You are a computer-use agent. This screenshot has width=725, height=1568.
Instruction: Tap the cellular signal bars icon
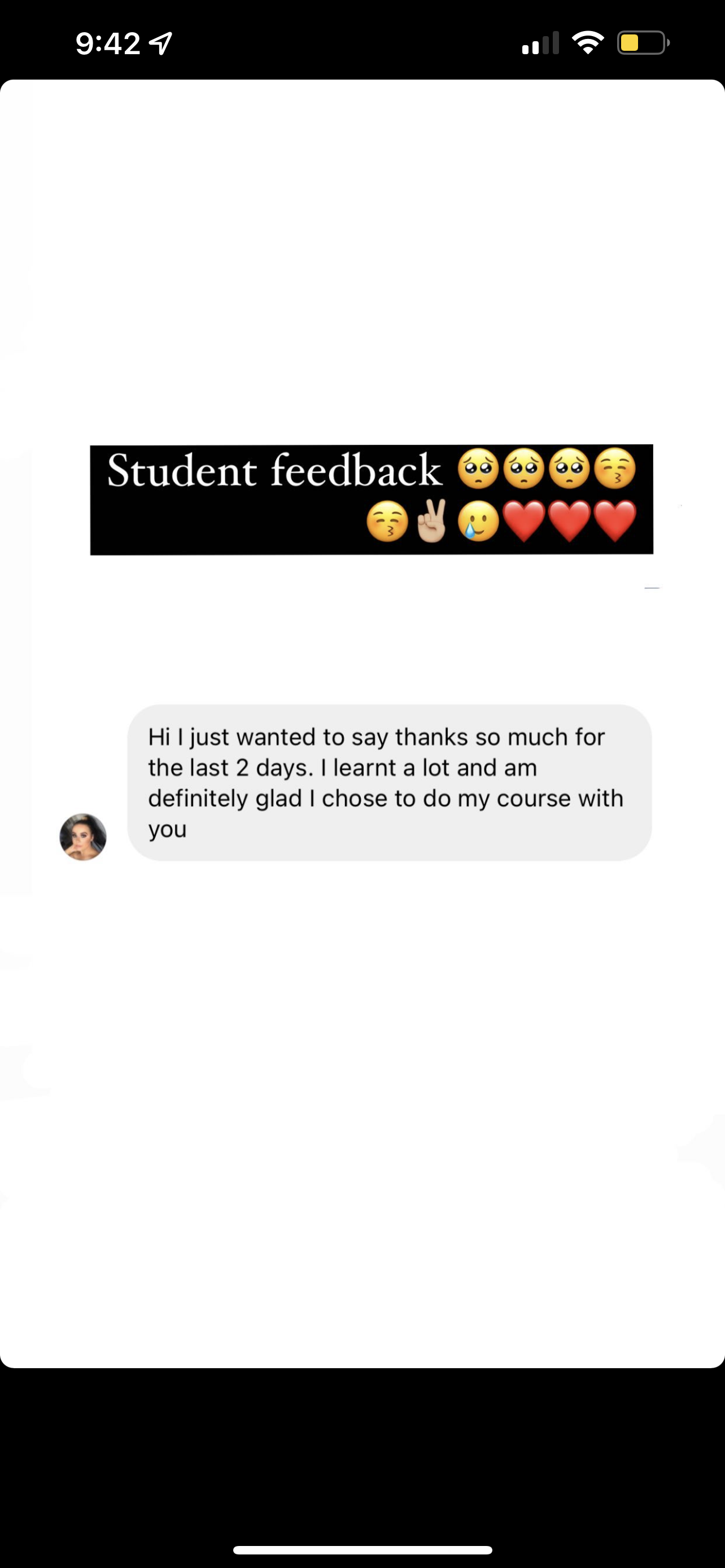coord(540,43)
